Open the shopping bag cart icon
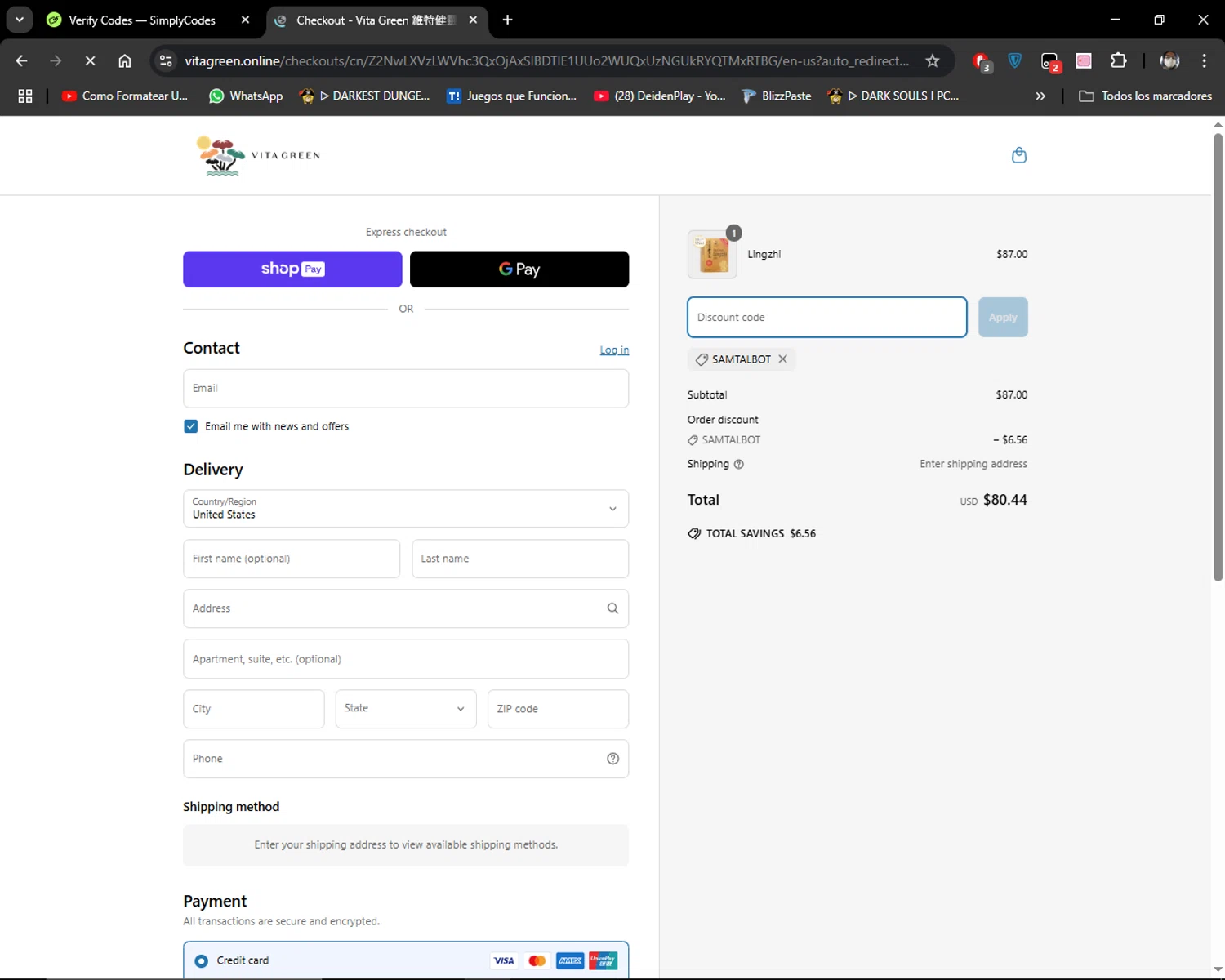1225x980 pixels. click(x=1018, y=155)
